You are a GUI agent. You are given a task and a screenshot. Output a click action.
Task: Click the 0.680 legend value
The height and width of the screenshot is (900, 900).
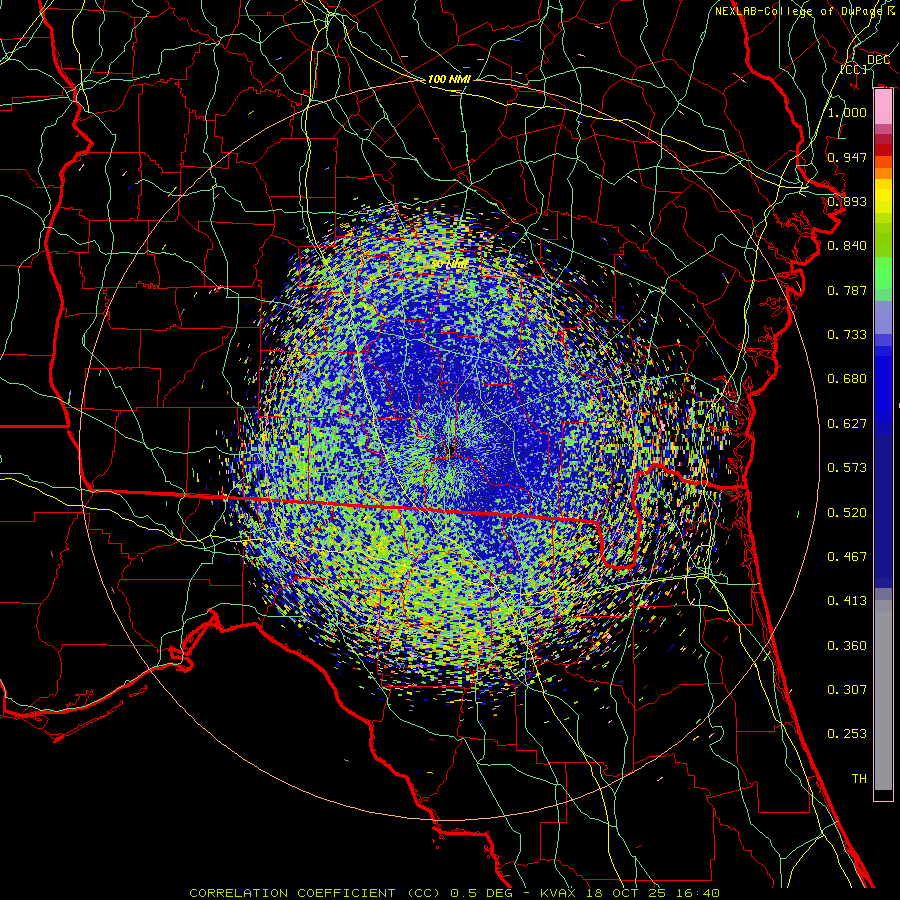(847, 379)
